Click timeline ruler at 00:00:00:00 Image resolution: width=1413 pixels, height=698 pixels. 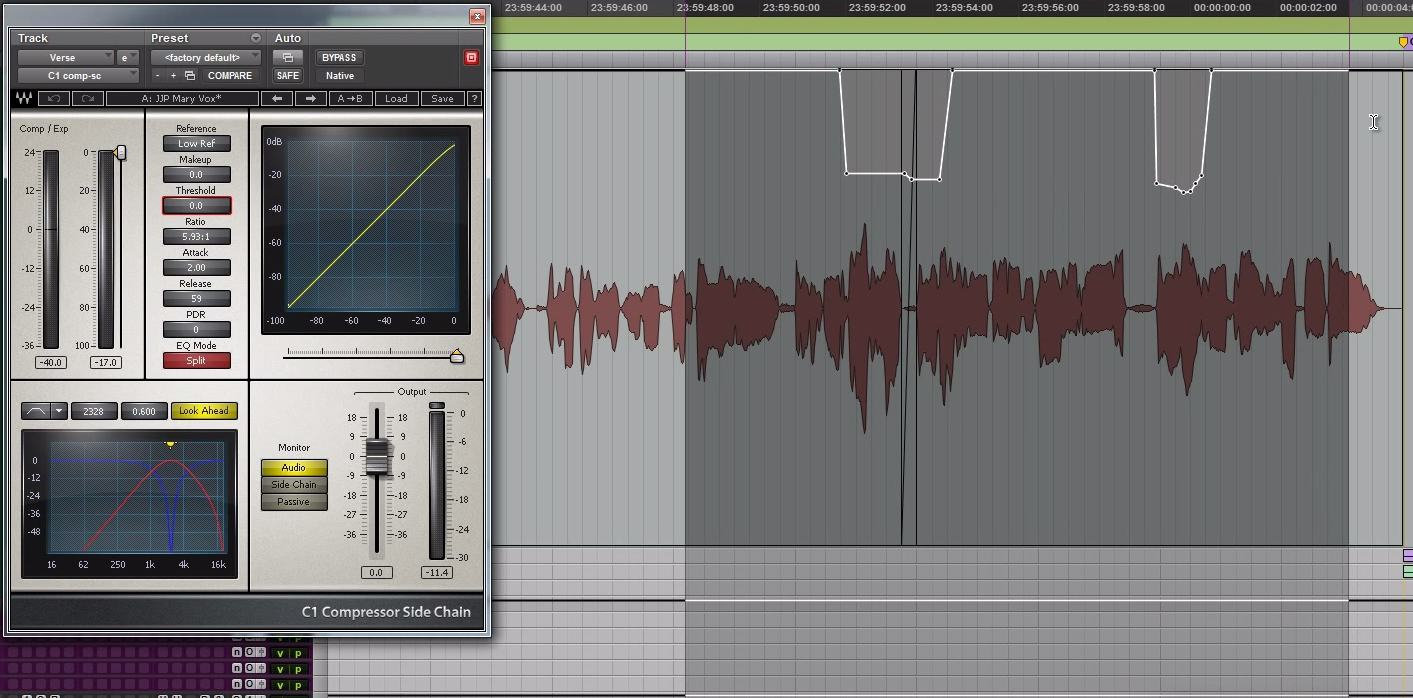coord(1222,8)
